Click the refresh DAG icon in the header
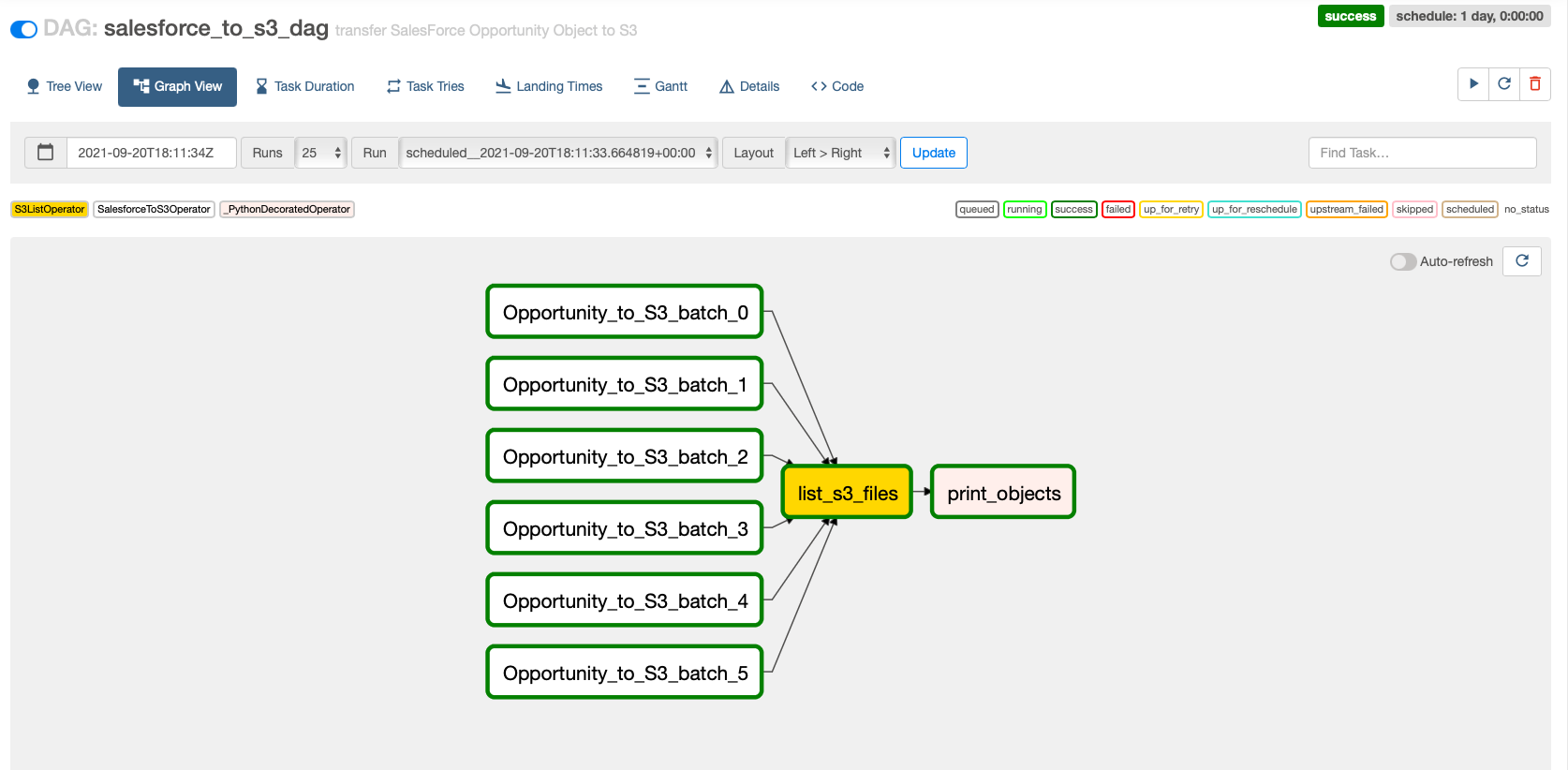Screen dimensions: 1568x770 (x=1504, y=84)
